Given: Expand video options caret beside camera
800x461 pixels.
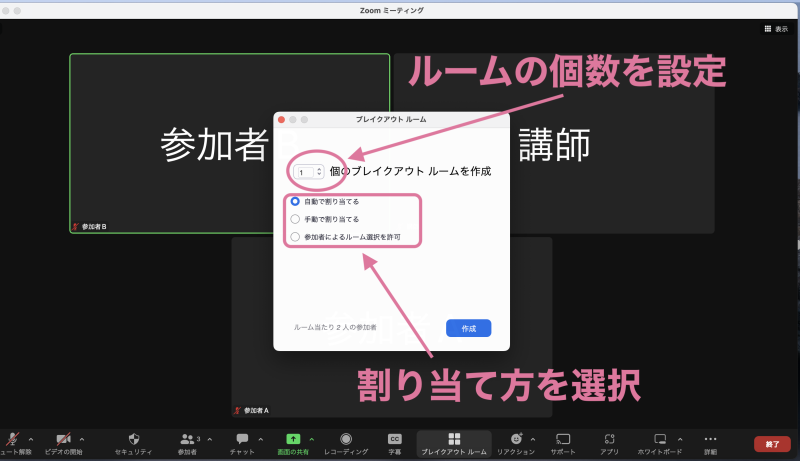Looking at the screenshot, I should pos(82,439).
